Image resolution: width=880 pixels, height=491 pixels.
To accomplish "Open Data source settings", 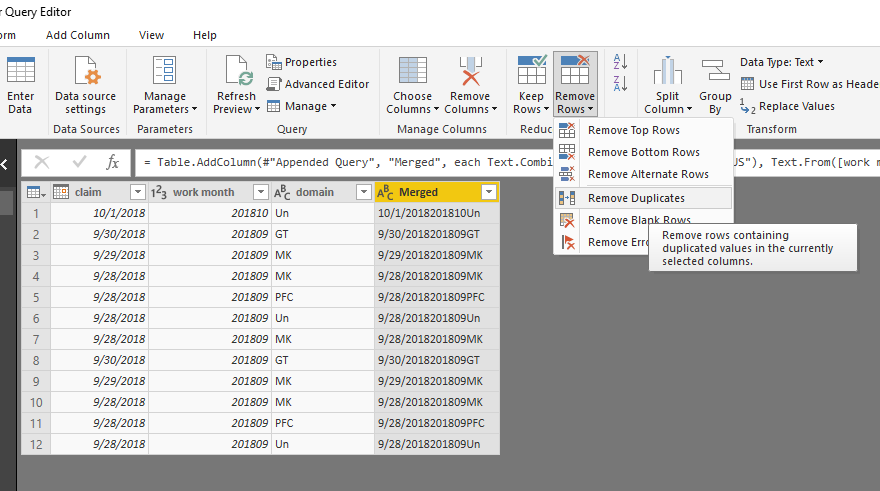I will click(85, 85).
